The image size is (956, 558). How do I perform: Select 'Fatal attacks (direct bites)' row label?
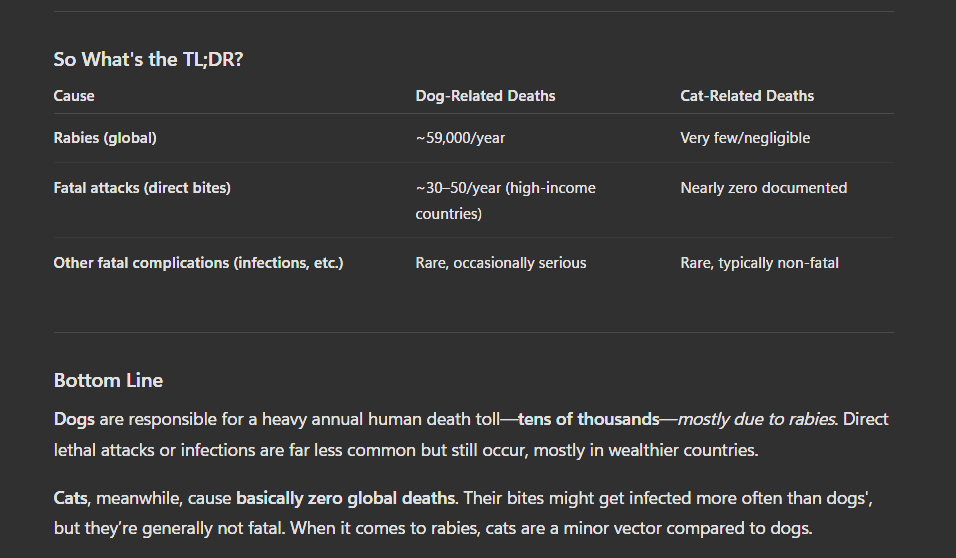142,188
